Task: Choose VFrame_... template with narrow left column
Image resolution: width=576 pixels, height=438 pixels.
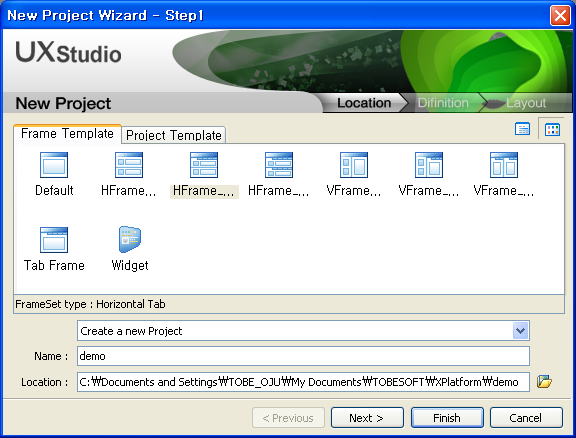Action: 429,174
